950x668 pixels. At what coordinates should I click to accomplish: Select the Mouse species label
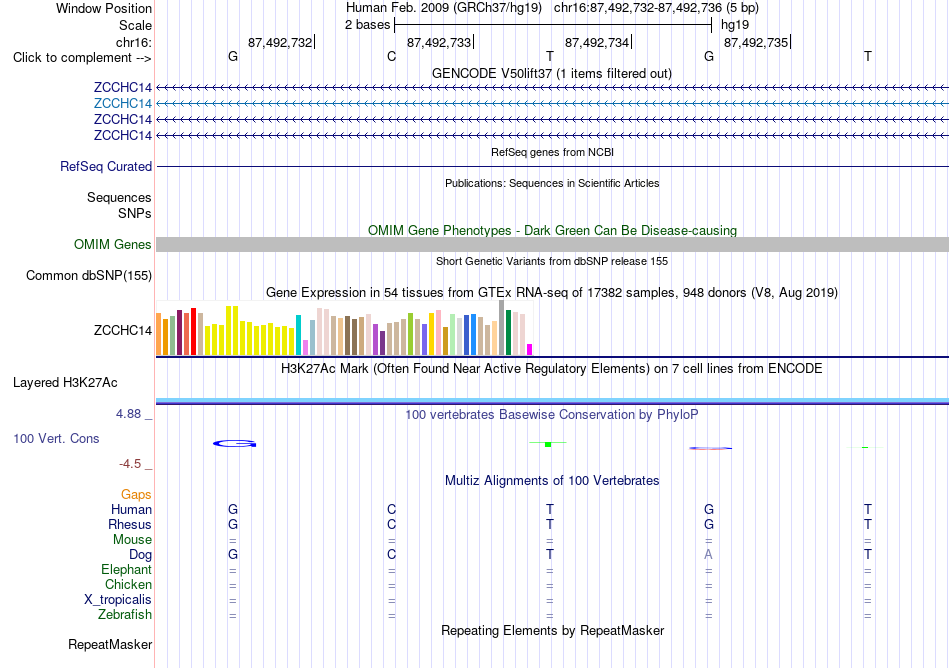[132, 540]
